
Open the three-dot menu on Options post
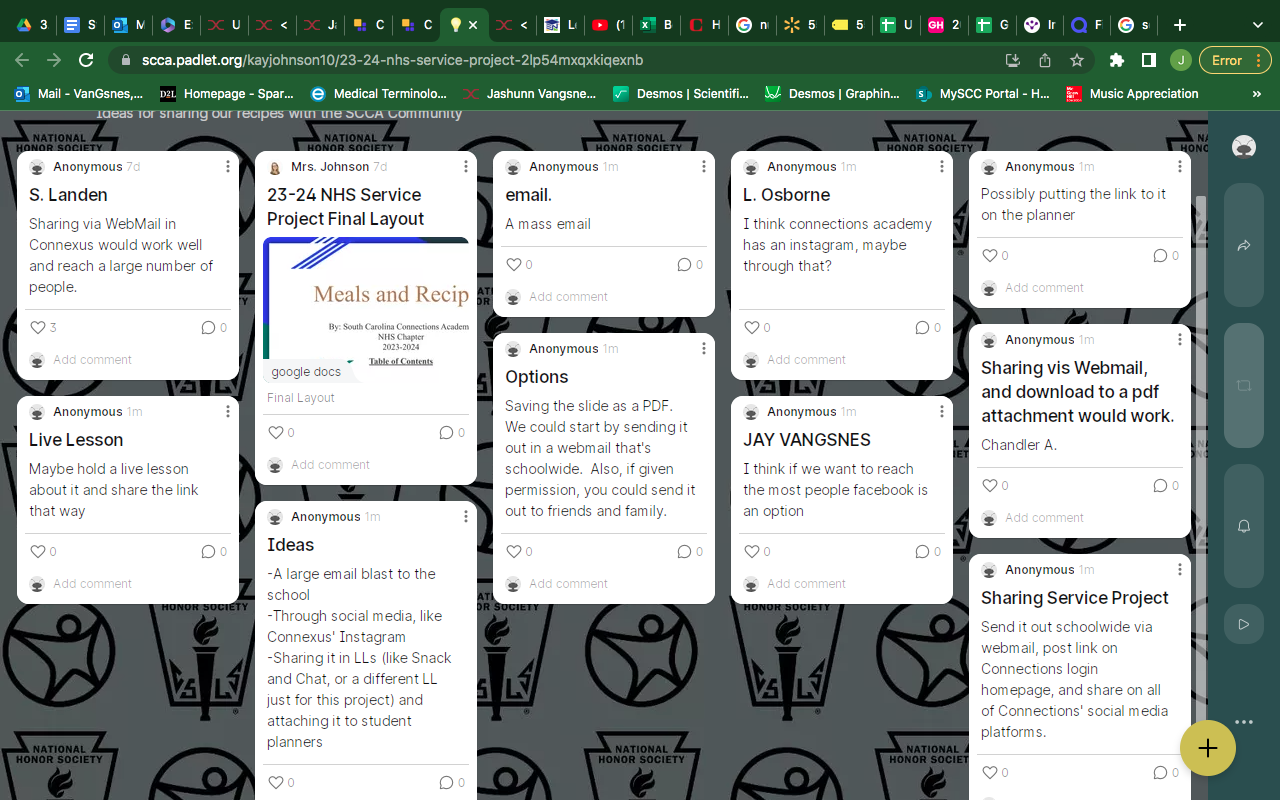(704, 348)
